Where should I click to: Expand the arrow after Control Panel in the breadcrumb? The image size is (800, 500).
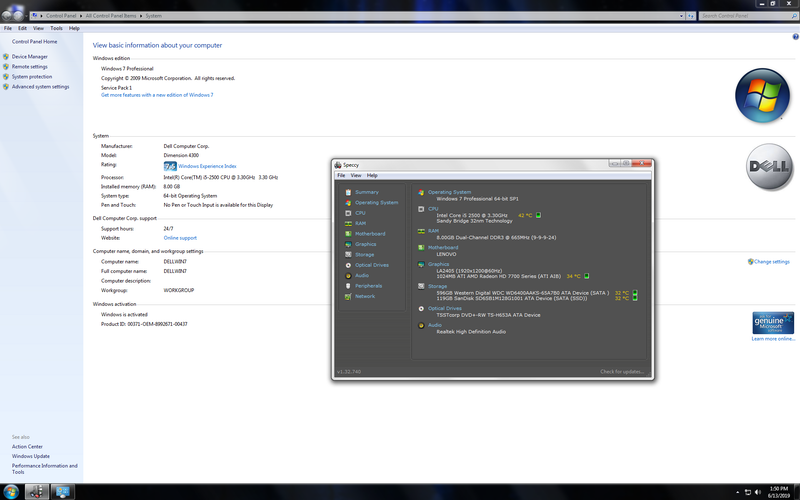81,16
